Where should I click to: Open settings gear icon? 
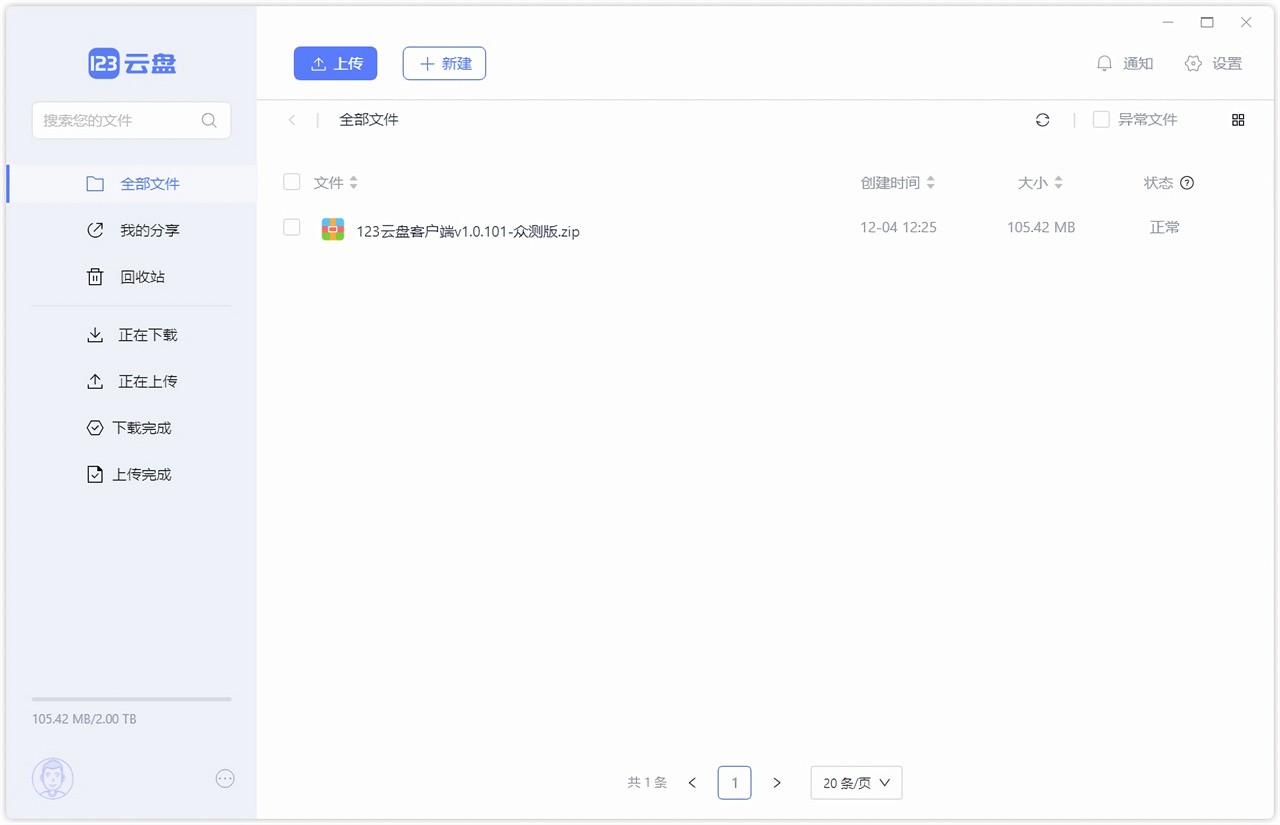click(x=1193, y=64)
